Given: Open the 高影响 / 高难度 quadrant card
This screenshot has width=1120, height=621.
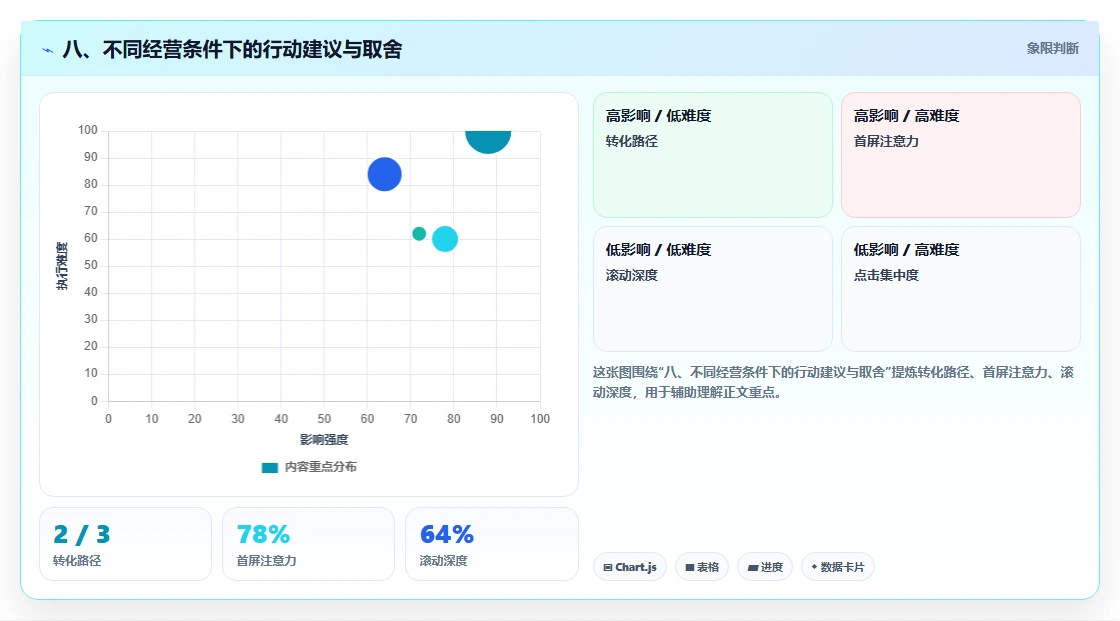Looking at the screenshot, I should coord(961,155).
